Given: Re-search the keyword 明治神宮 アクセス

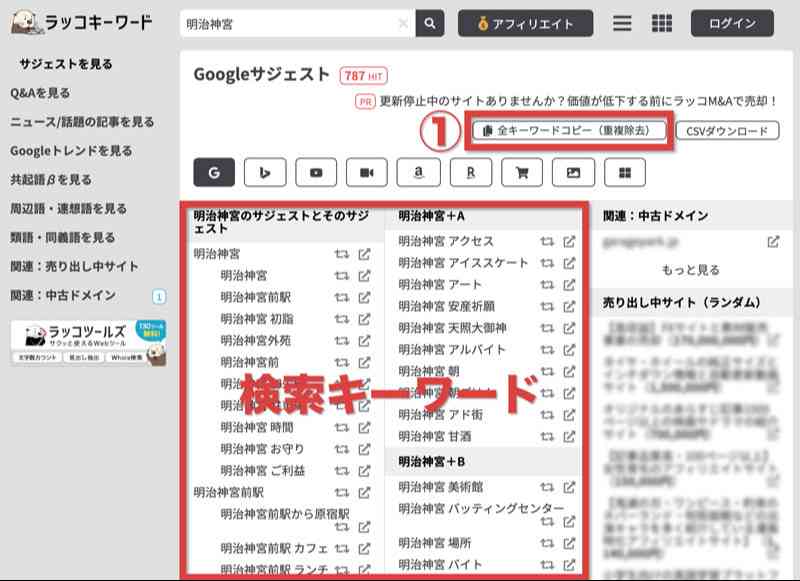Looking at the screenshot, I should point(547,241).
